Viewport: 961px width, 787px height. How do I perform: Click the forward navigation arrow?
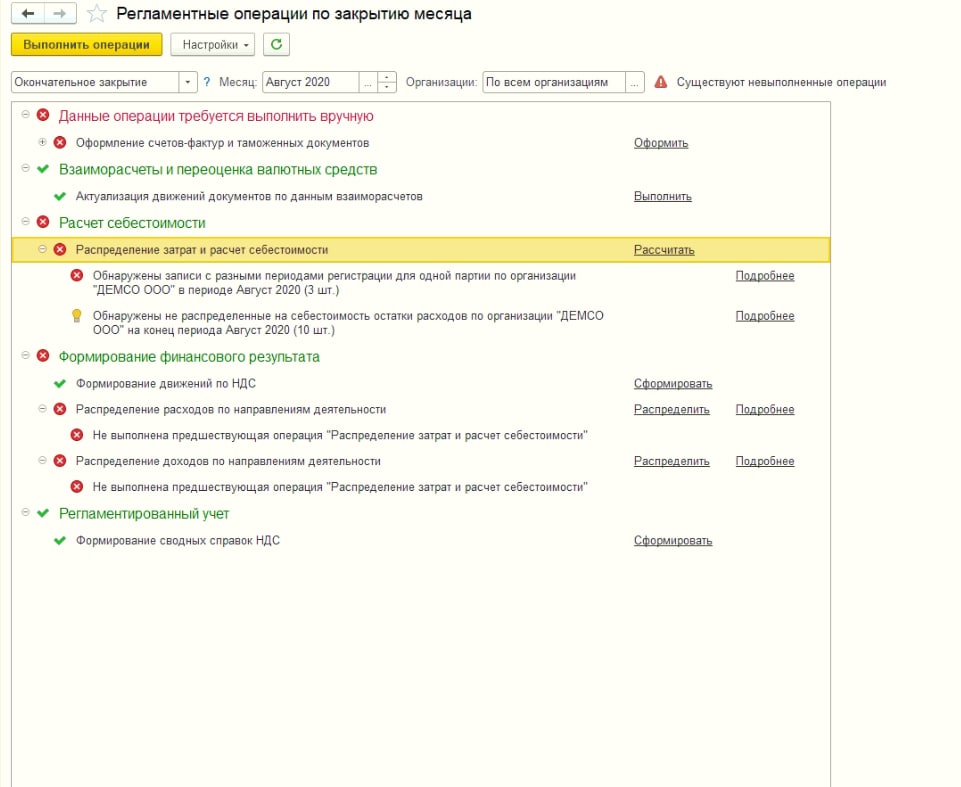(x=59, y=14)
